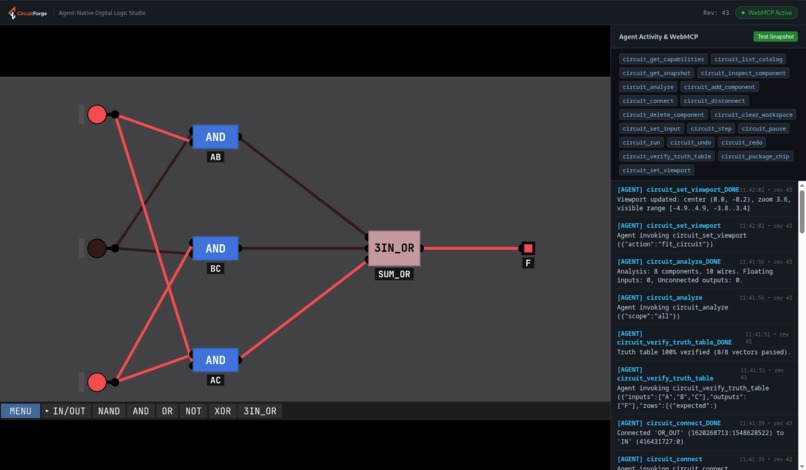The width and height of the screenshot is (806, 470).
Task: Choose OR from the component palette
Action: [x=168, y=411]
